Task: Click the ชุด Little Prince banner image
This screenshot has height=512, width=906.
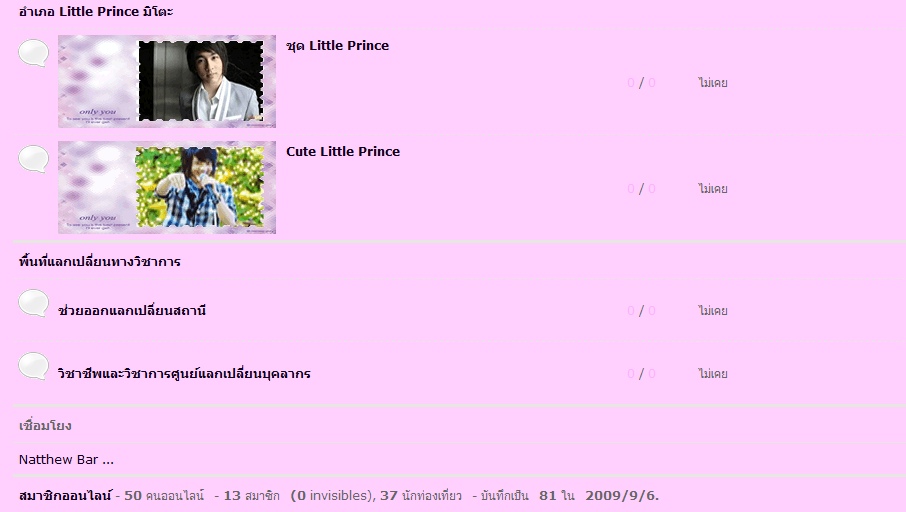Action: click(167, 81)
